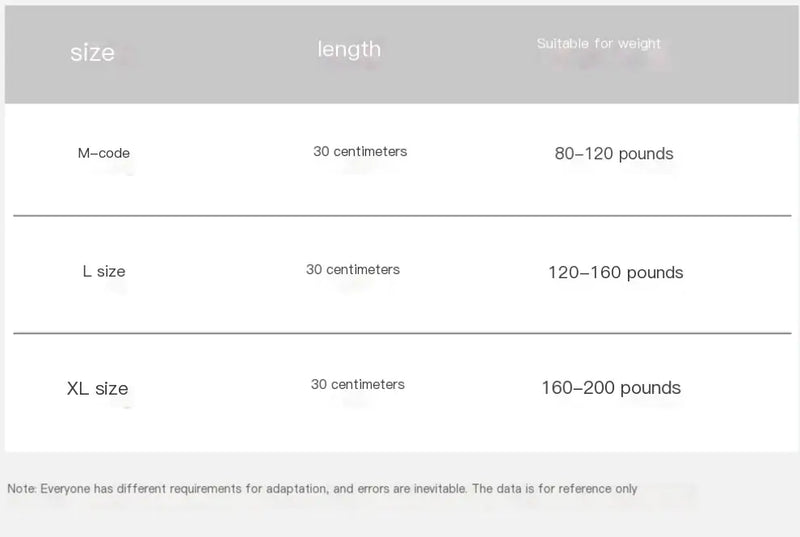
Task: Click the word "Everyone" in the footnote
Action: click(64, 489)
